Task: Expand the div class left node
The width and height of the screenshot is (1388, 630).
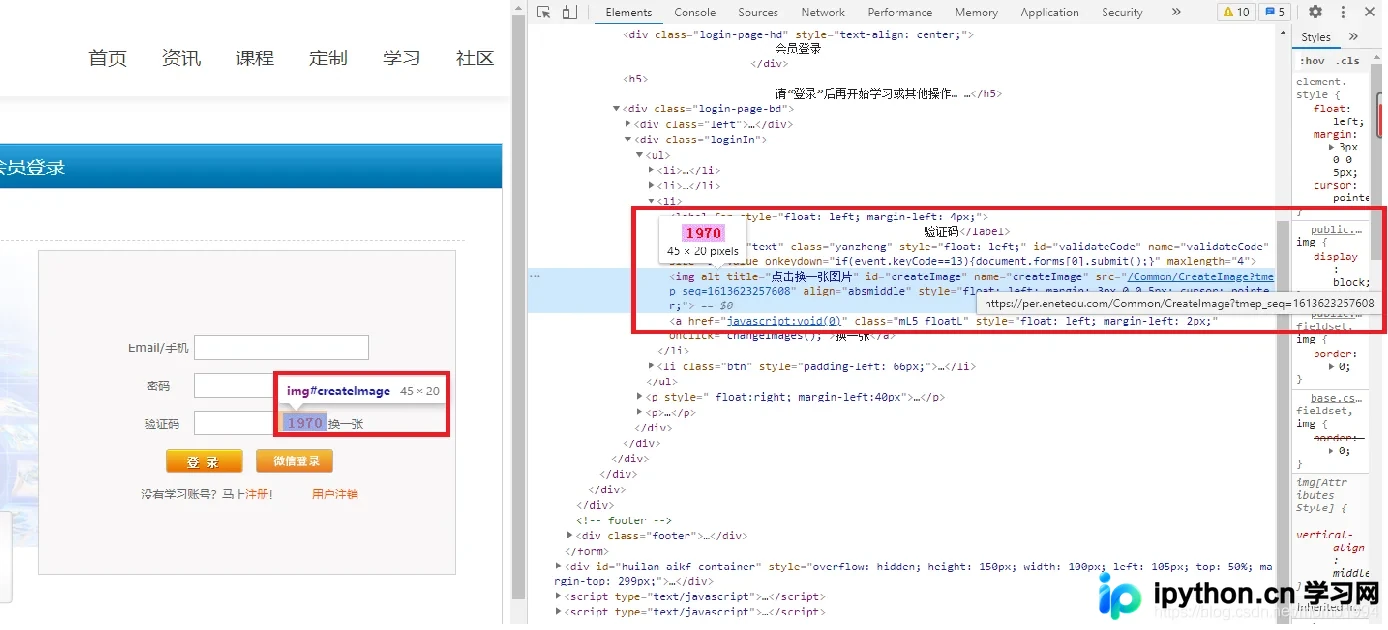Action: pyautogui.click(x=629, y=125)
